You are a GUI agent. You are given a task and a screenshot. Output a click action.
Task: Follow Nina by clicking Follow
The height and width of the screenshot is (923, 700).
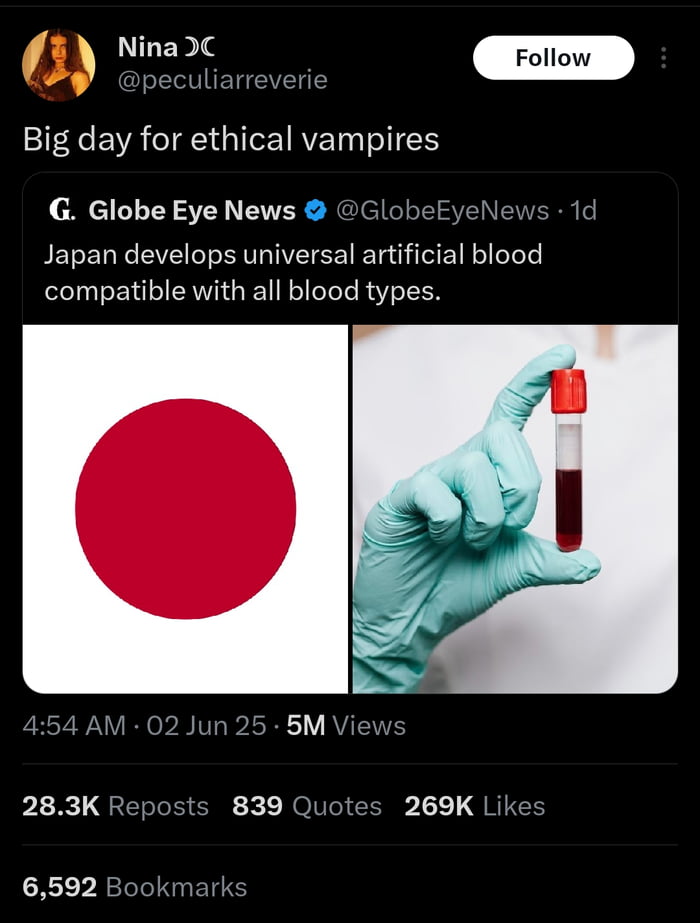(x=553, y=57)
